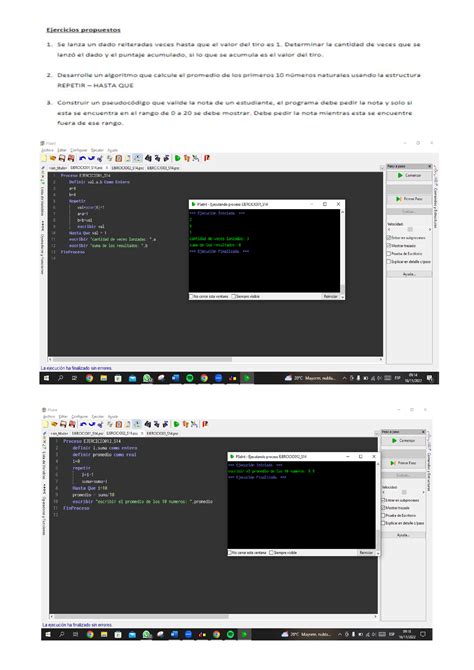The image size is (474, 670).
Task: Click Save As icon in the EJERCICIO01 PSeInt toolbar
Action: [x=71, y=158]
